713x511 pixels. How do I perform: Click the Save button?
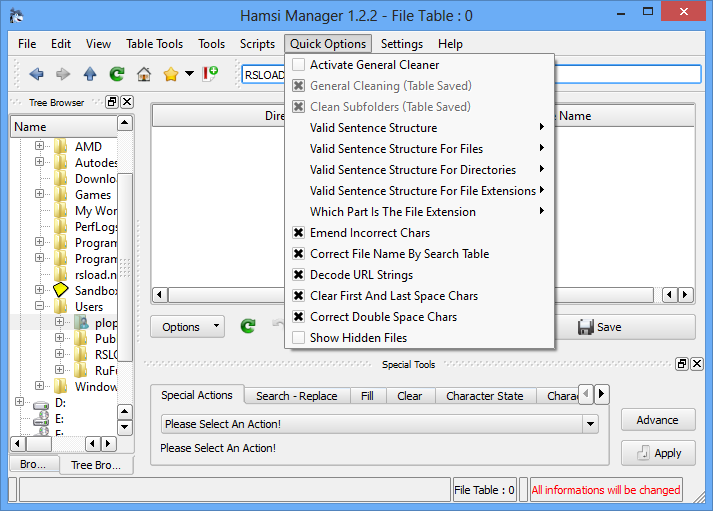coord(625,327)
